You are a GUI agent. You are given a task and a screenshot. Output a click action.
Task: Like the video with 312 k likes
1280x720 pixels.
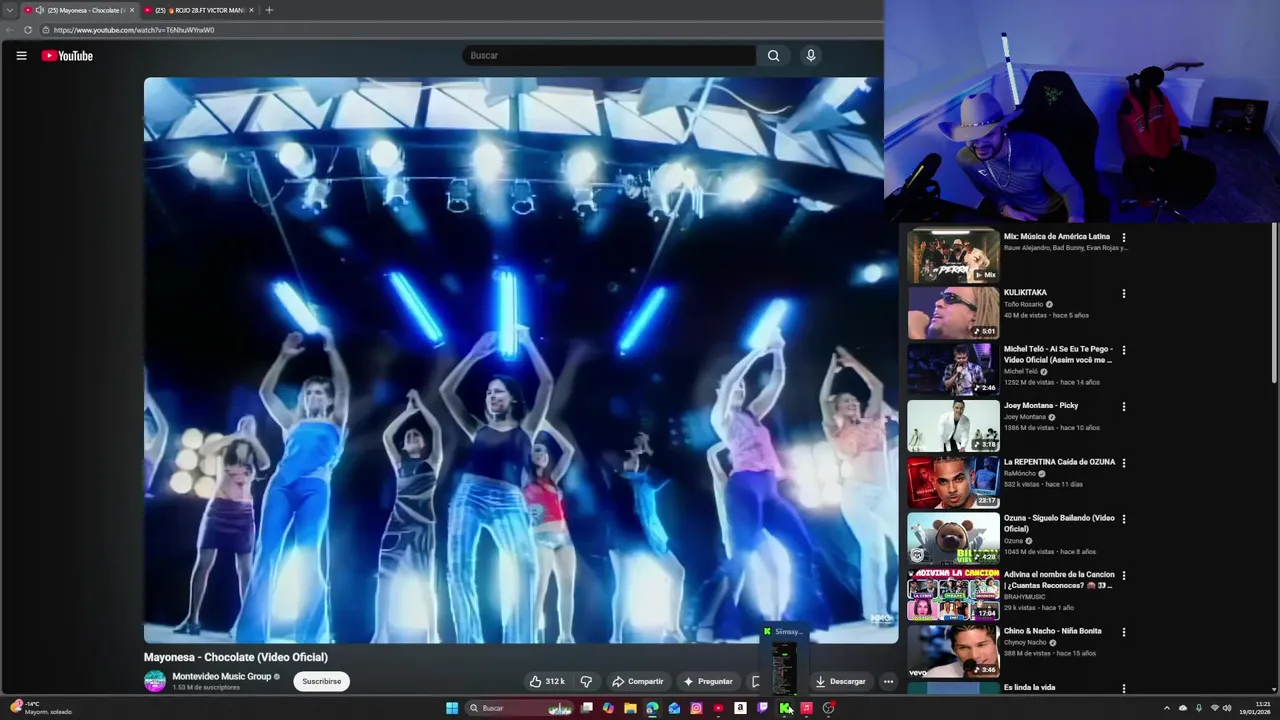pos(547,681)
